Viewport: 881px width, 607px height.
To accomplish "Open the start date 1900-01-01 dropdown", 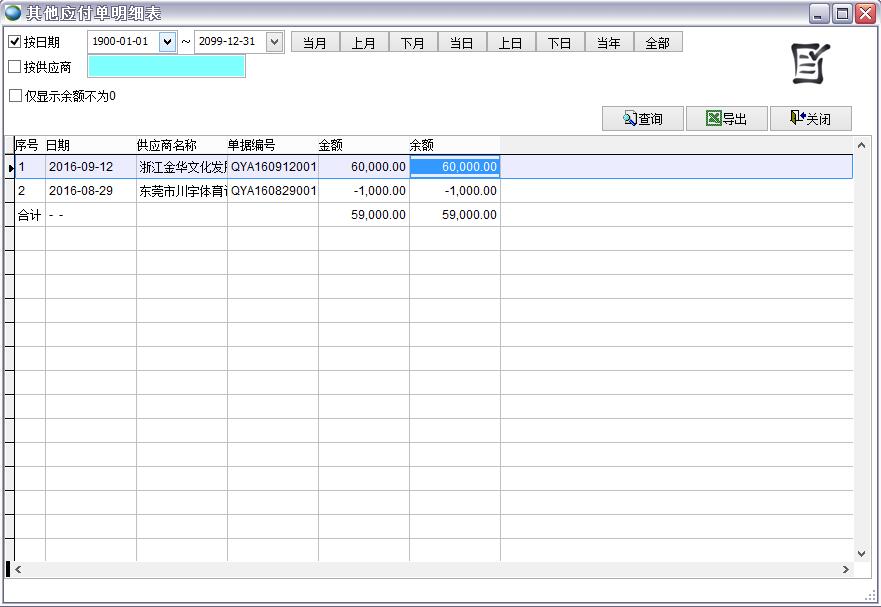I will (x=167, y=42).
